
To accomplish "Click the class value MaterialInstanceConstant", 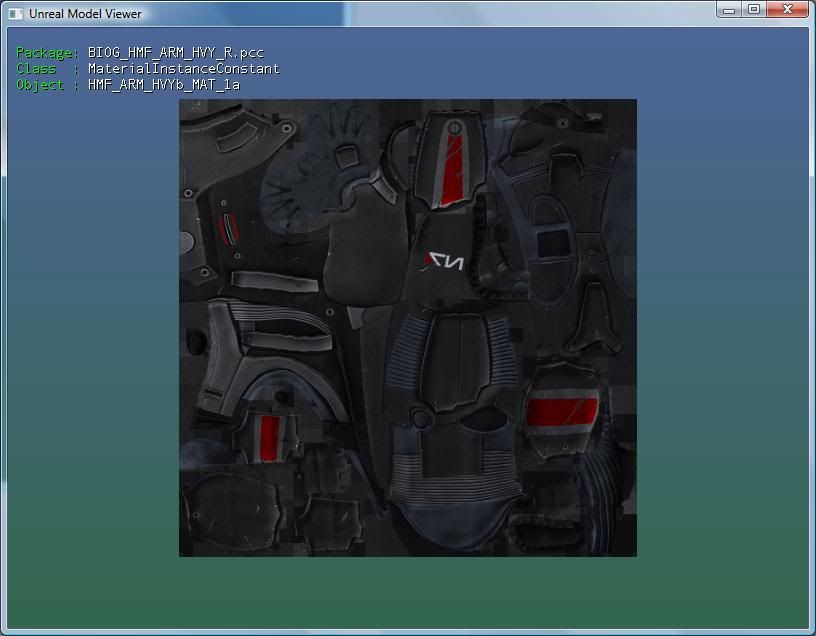I will (x=184, y=69).
